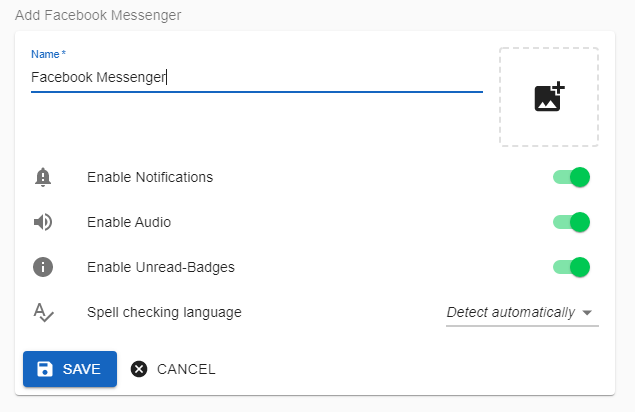Click the floppy disk save icon
Viewport: 635px width, 412px height.
(x=45, y=369)
